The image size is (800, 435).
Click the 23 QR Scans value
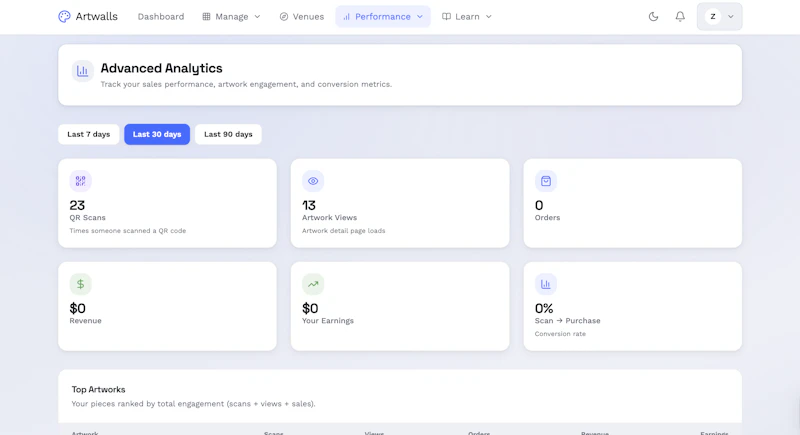pyautogui.click(x=77, y=205)
